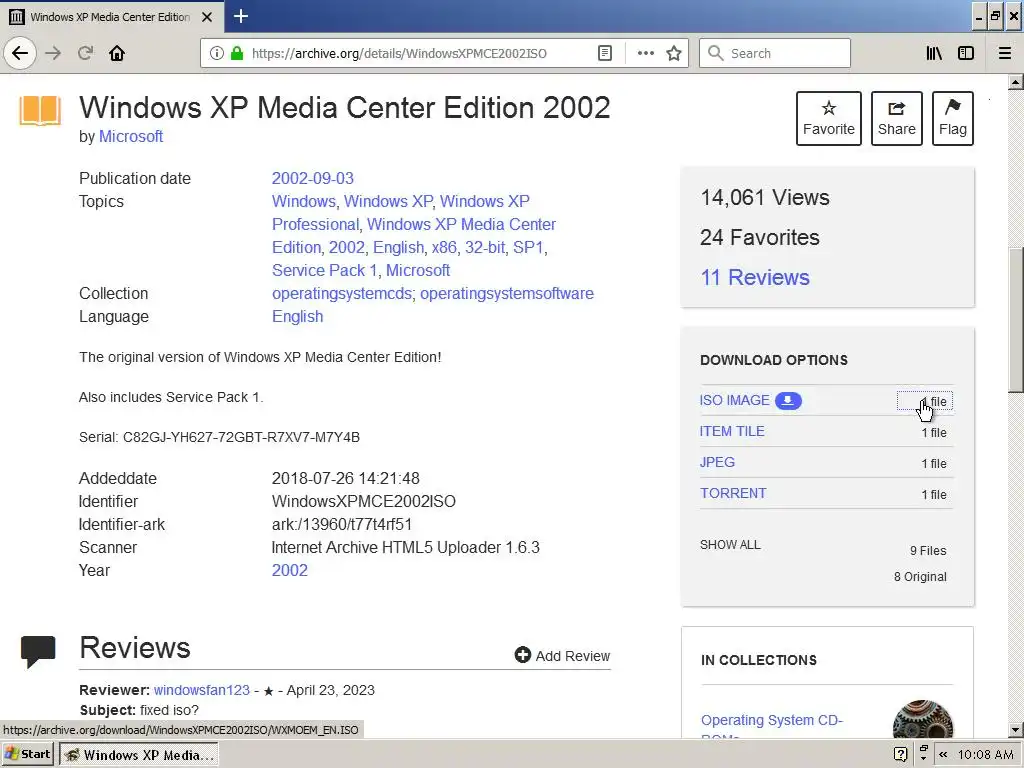Show site information icon in address bar
The image size is (1024, 768).
217,53
